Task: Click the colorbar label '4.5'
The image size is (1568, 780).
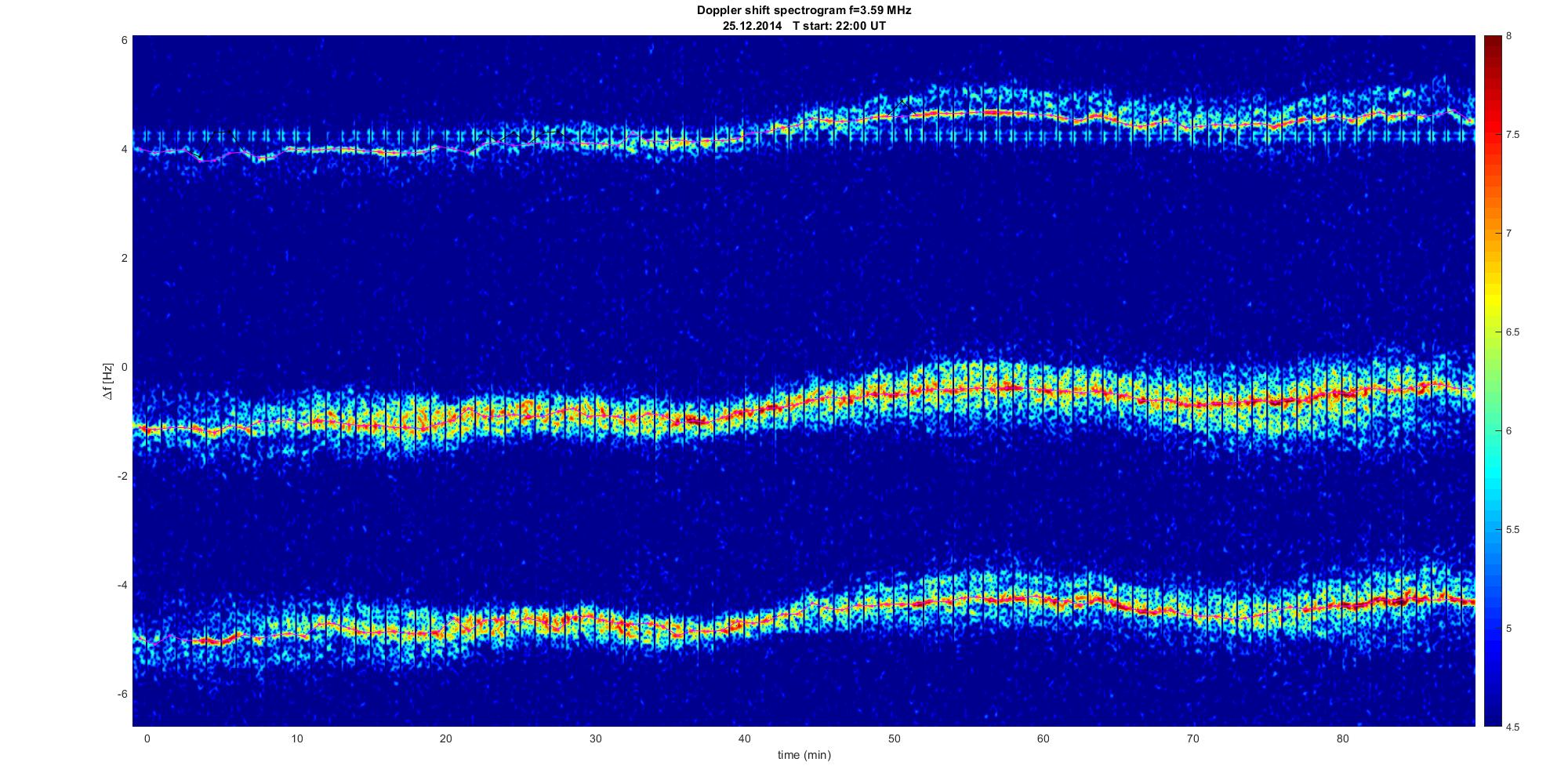Action: point(1513,727)
